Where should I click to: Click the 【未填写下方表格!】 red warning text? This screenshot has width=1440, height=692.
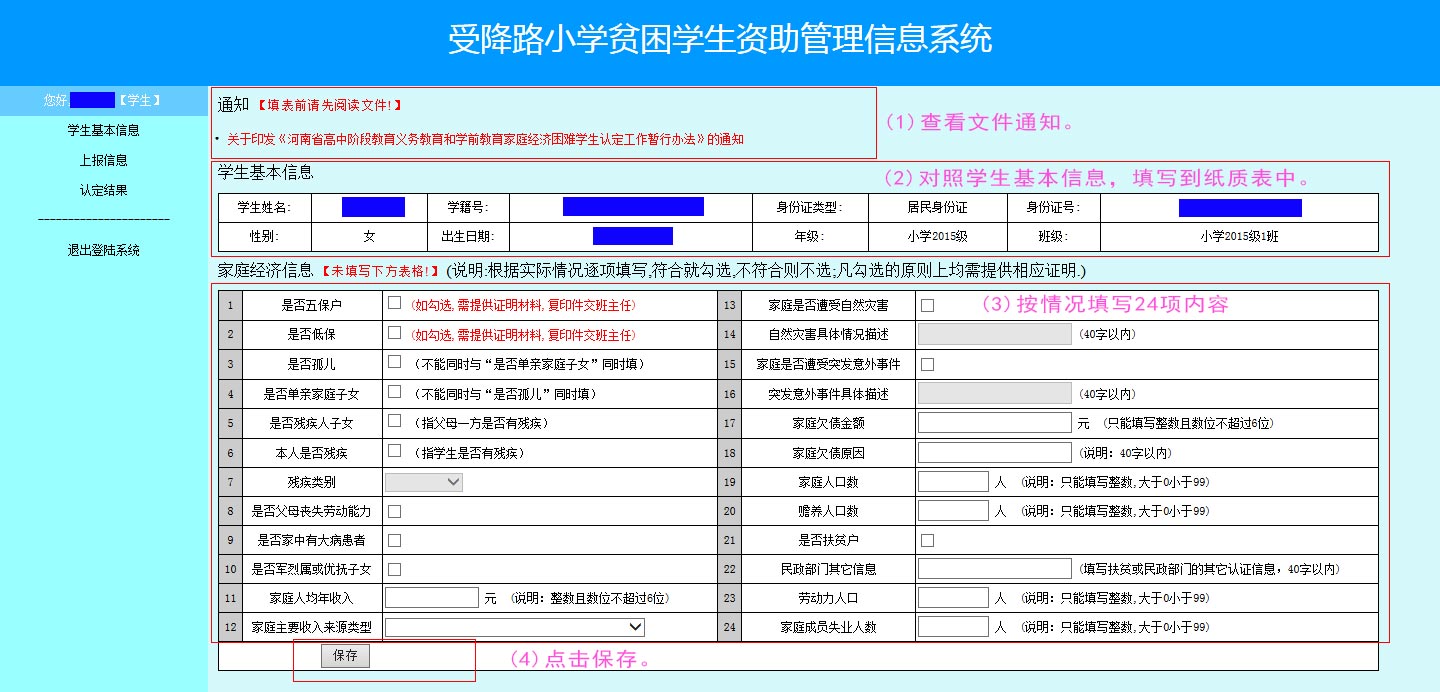tap(379, 271)
